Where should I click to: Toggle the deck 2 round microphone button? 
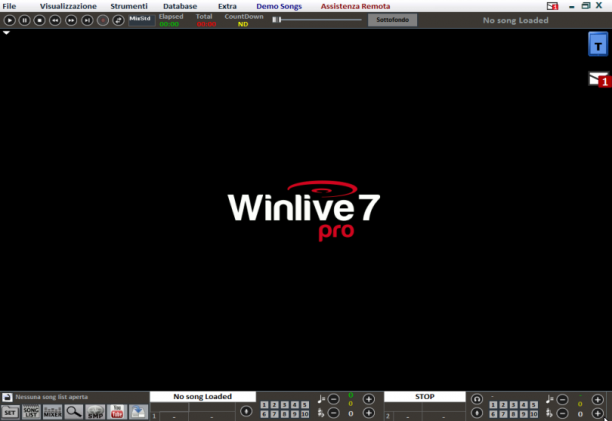(477, 413)
